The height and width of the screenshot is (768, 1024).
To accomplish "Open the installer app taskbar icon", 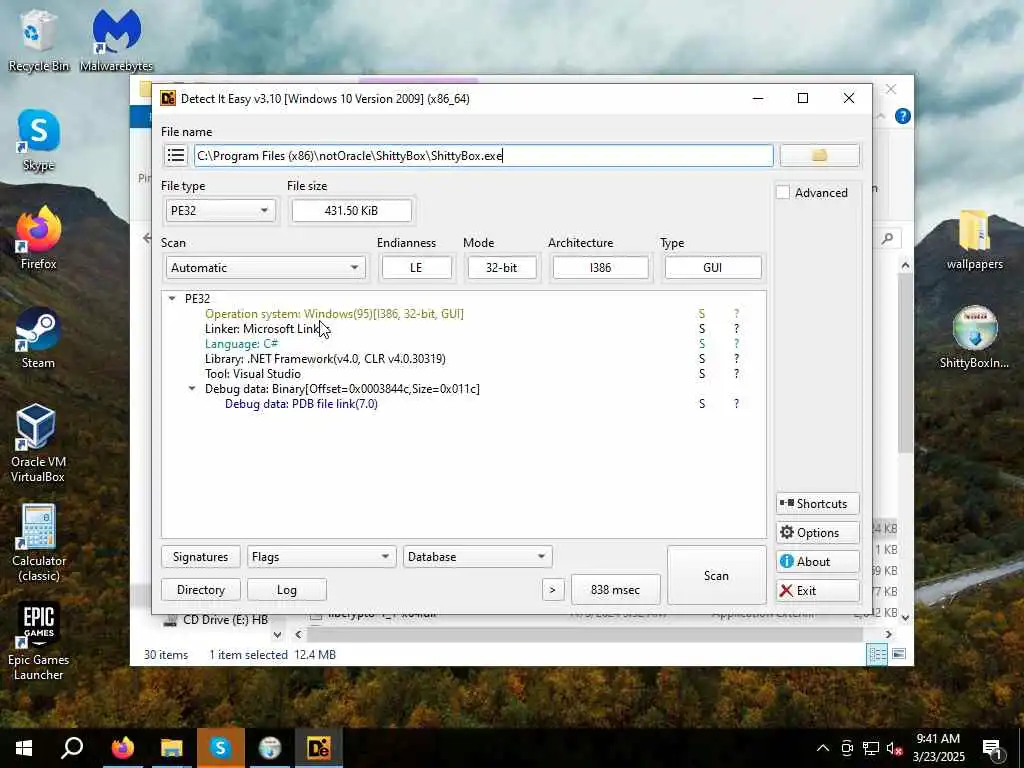I will [269, 748].
